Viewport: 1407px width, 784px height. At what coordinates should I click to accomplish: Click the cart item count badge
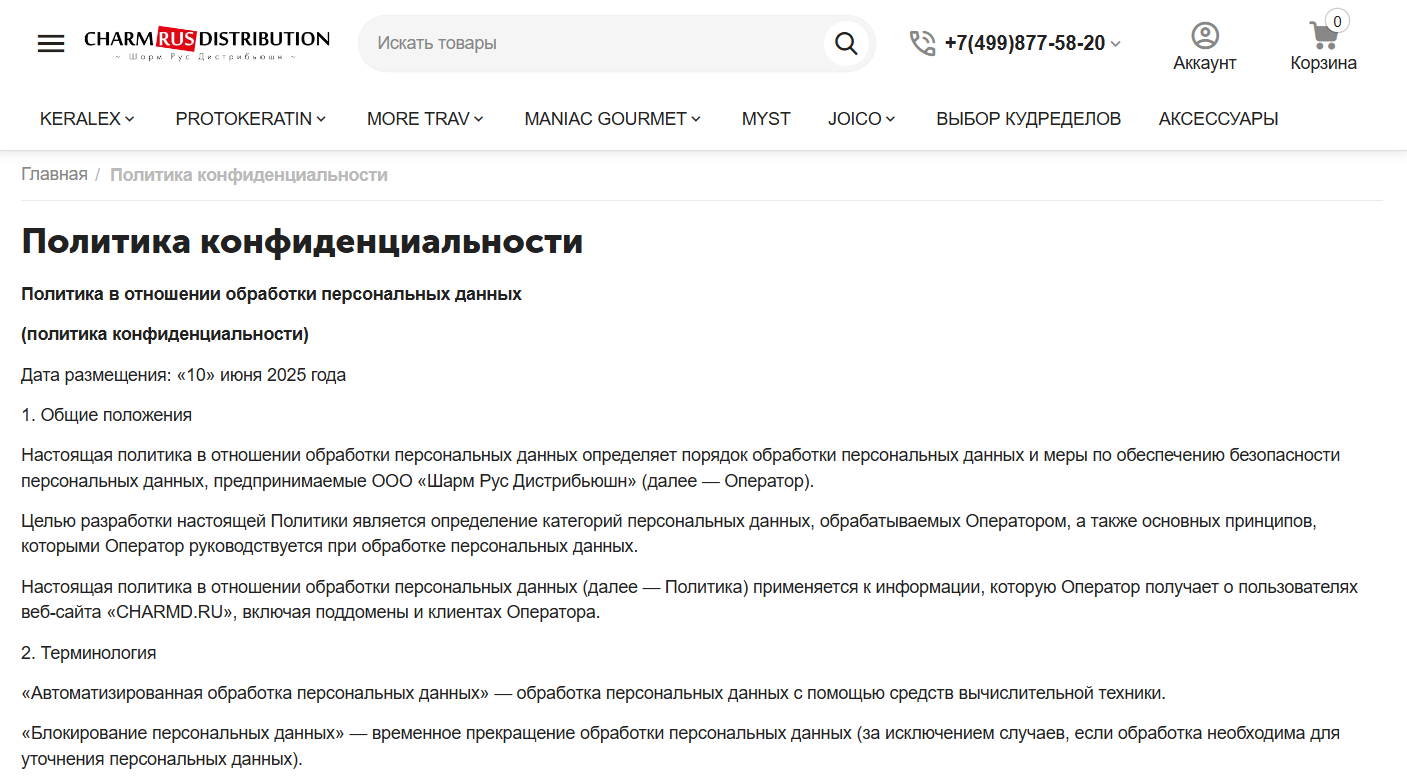tap(1337, 21)
